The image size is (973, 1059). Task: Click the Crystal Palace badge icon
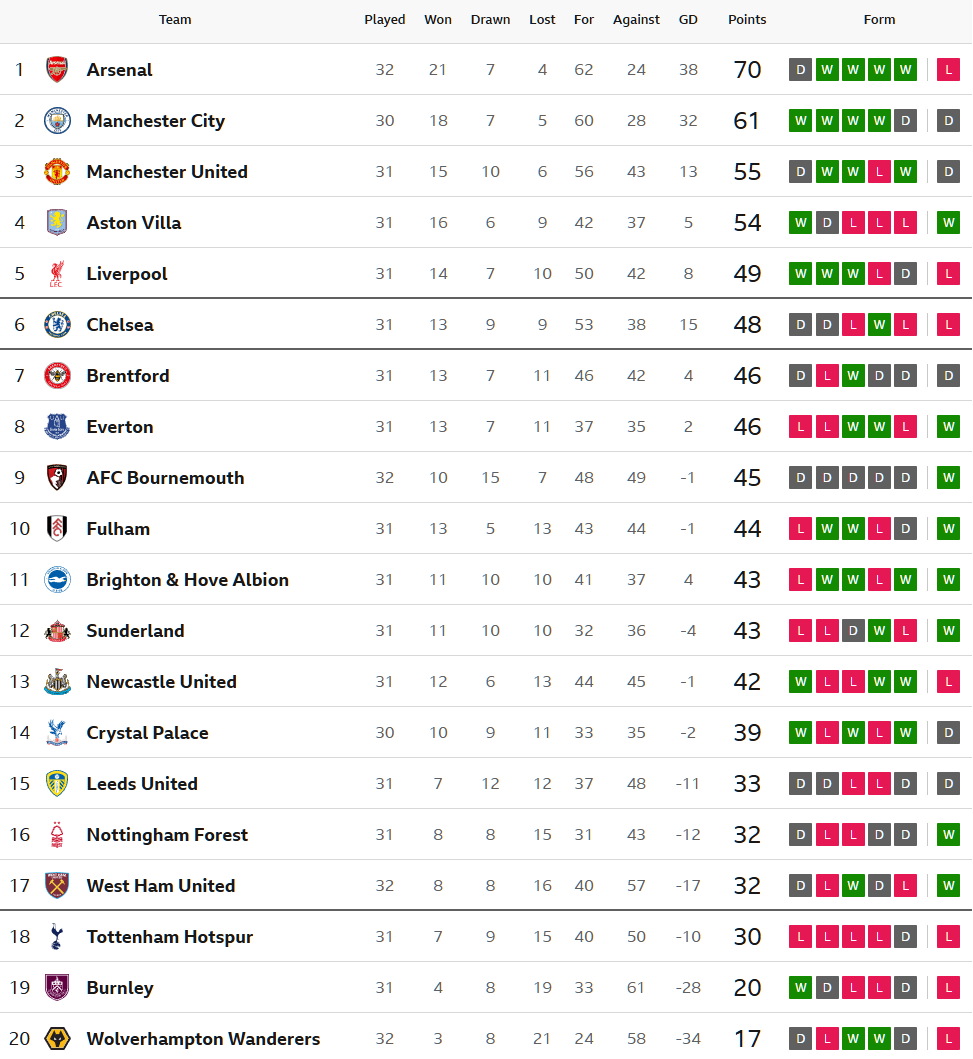point(57,733)
